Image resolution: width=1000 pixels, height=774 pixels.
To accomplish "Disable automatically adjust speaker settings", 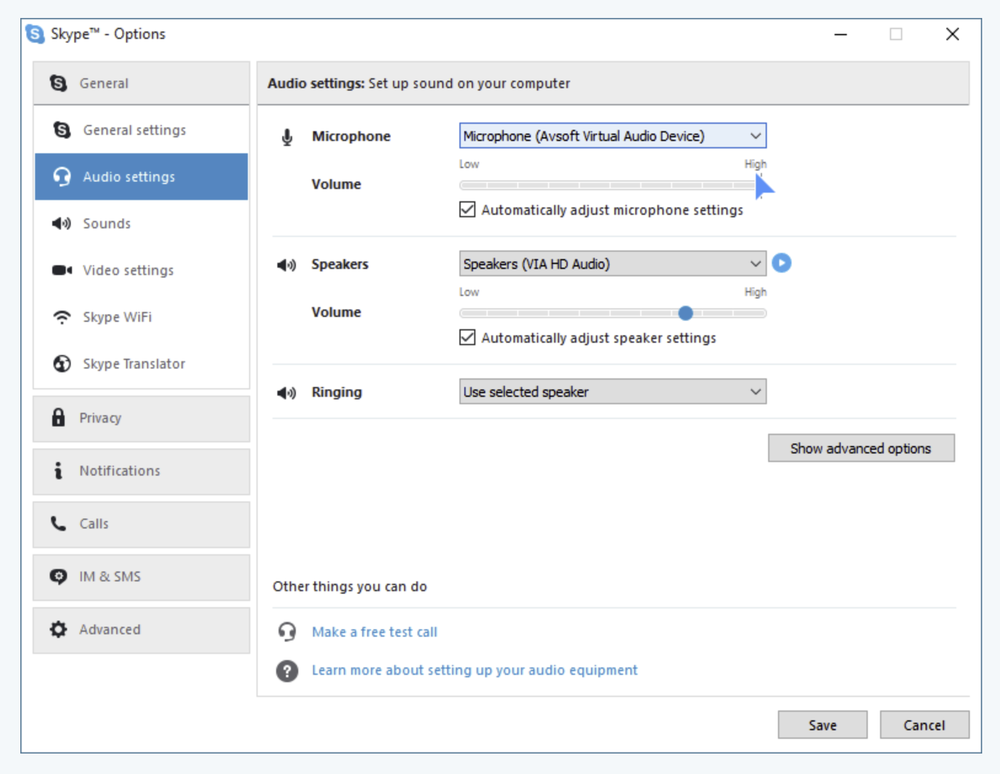I will pyautogui.click(x=467, y=338).
